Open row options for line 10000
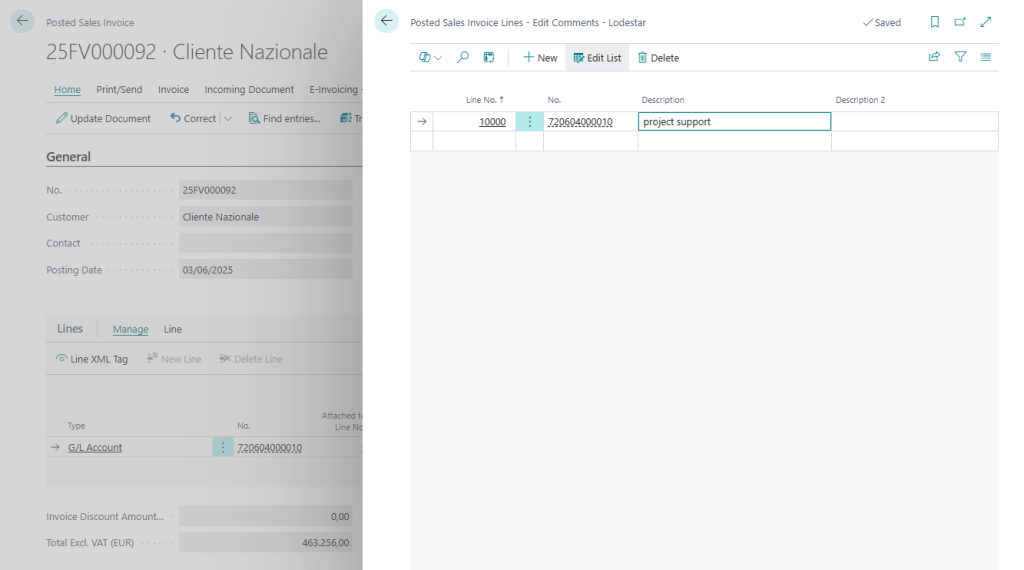The image size is (1024, 570). click(529, 122)
